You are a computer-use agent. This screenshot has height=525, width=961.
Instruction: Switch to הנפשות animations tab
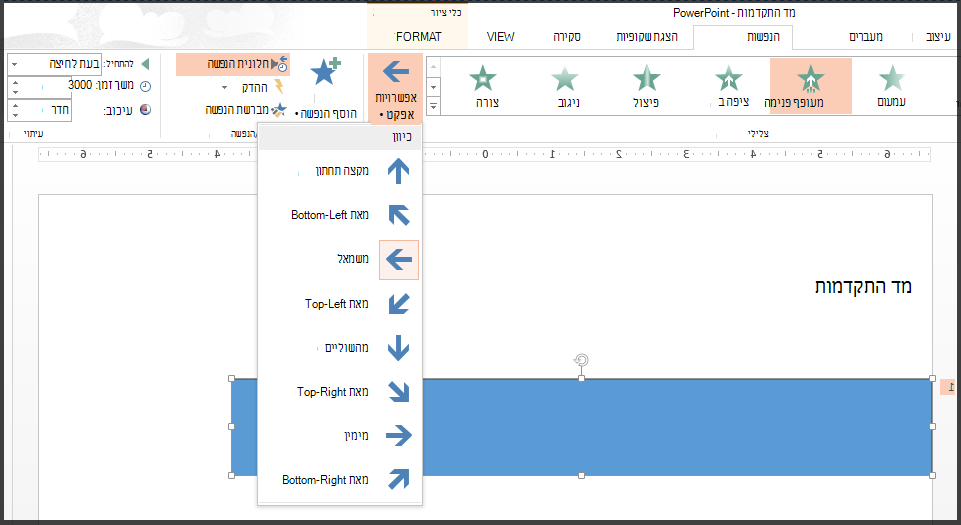pos(763,37)
